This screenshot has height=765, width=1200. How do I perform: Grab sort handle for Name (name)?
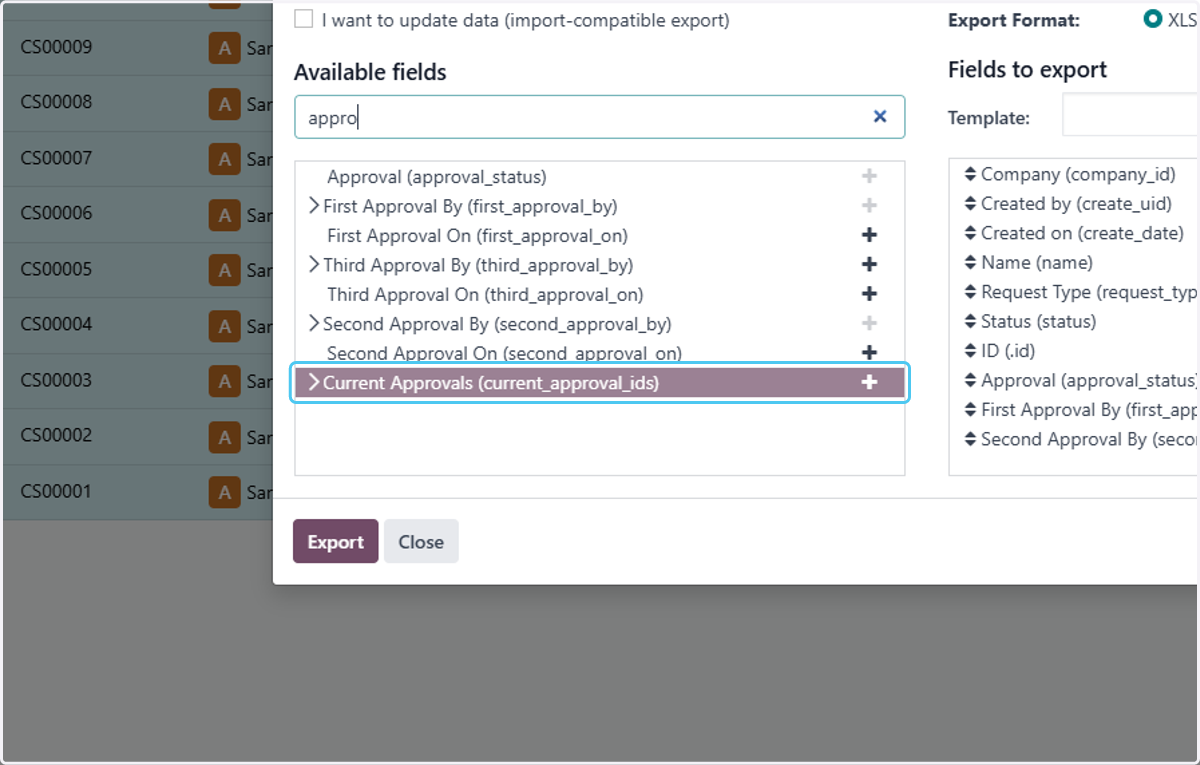tap(970, 263)
